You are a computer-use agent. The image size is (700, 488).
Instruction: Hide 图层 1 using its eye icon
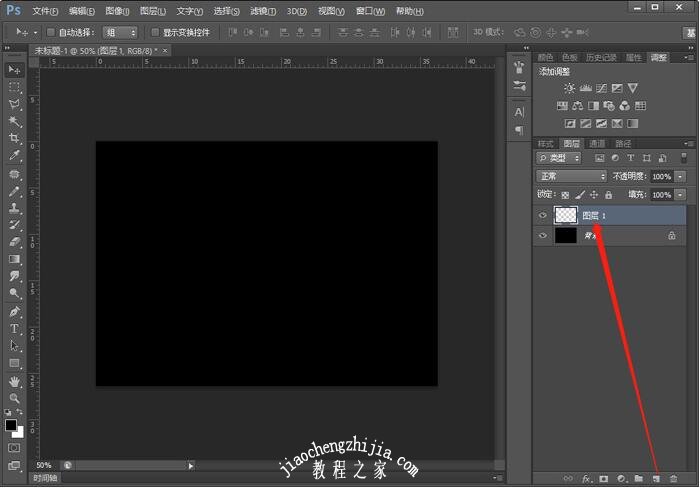click(x=543, y=215)
